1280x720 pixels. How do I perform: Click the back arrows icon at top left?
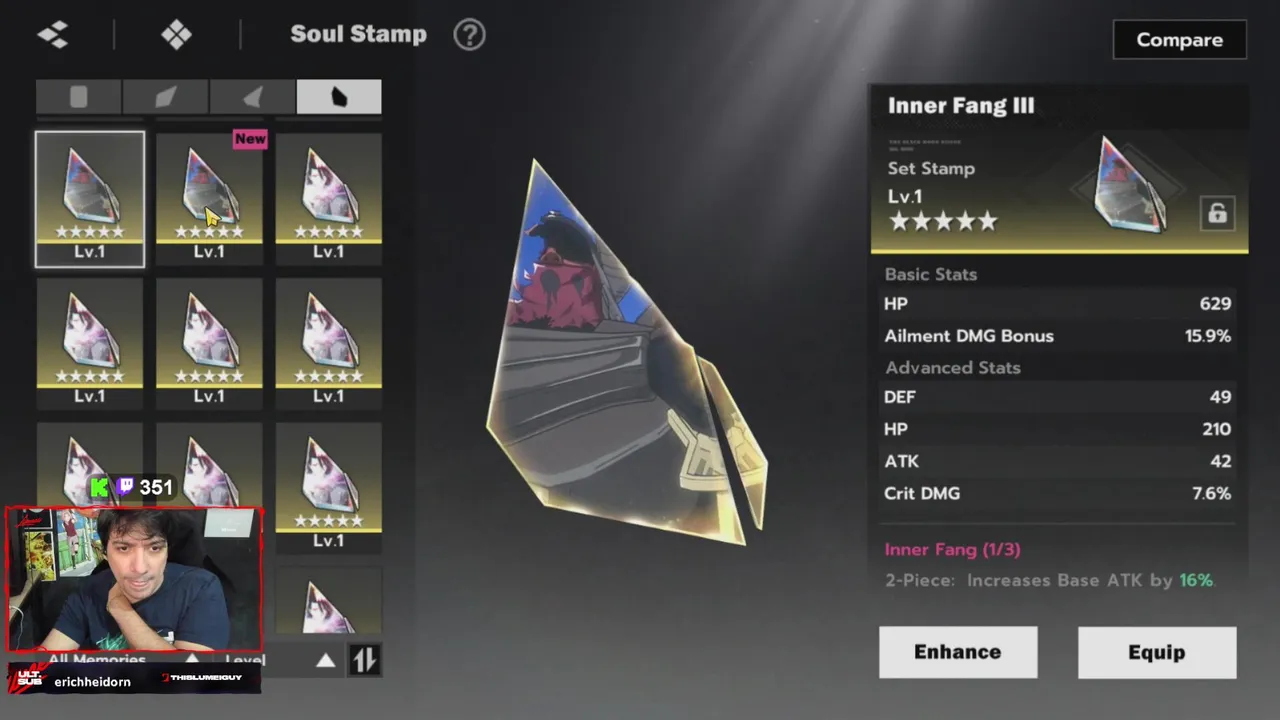coord(53,34)
